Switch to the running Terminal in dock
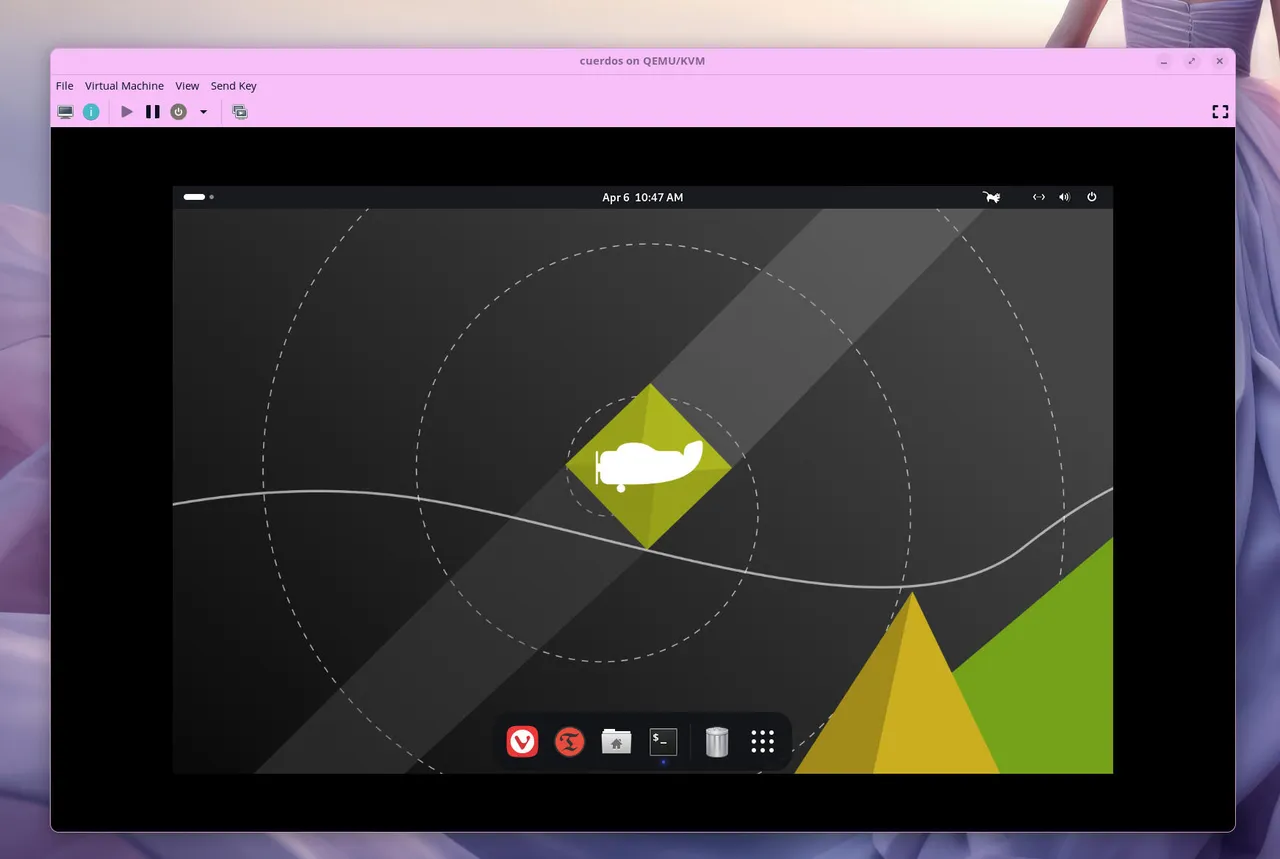Viewport: 1280px width, 859px height. [x=663, y=741]
